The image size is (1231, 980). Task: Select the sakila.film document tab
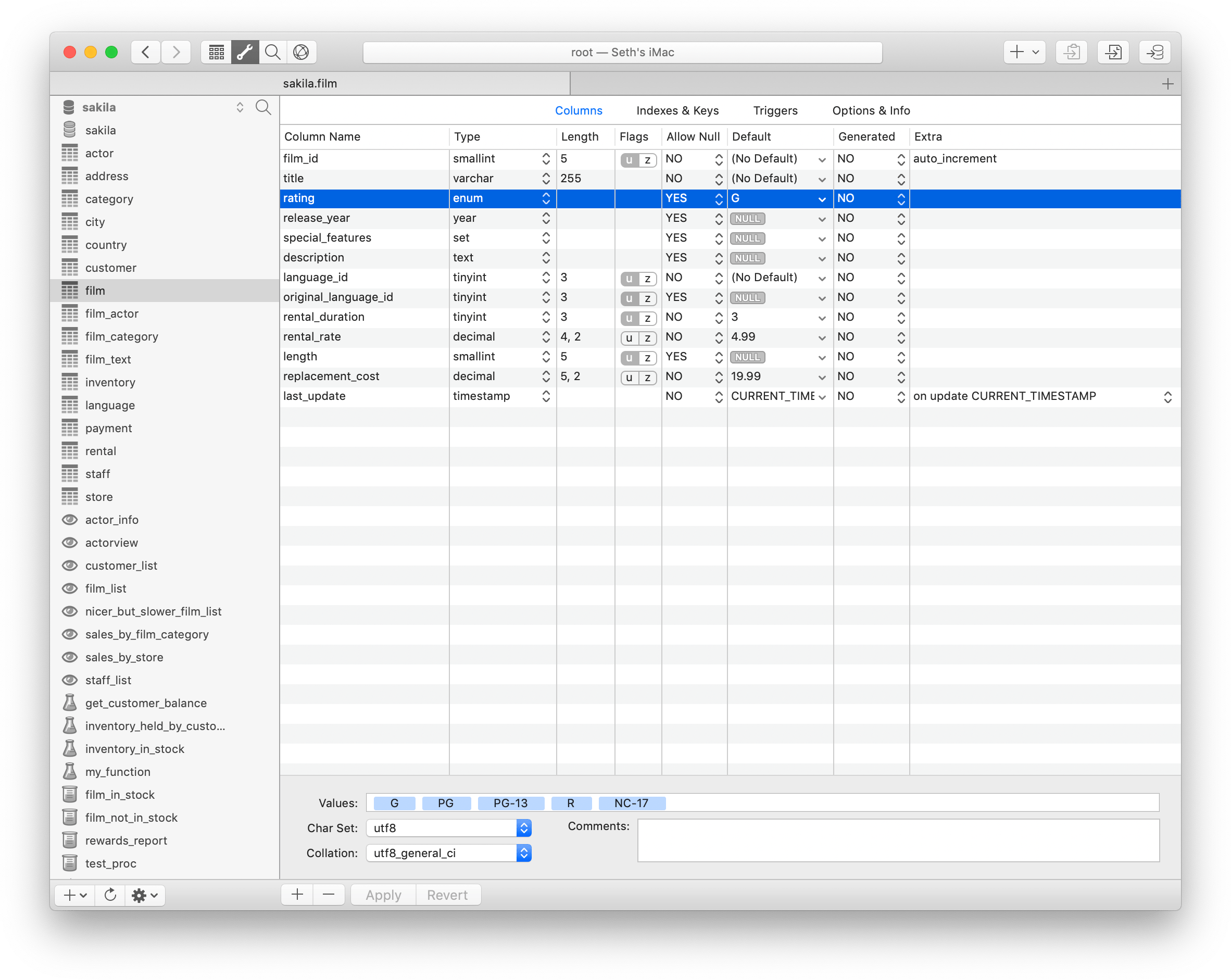click(x=310, y=83)
